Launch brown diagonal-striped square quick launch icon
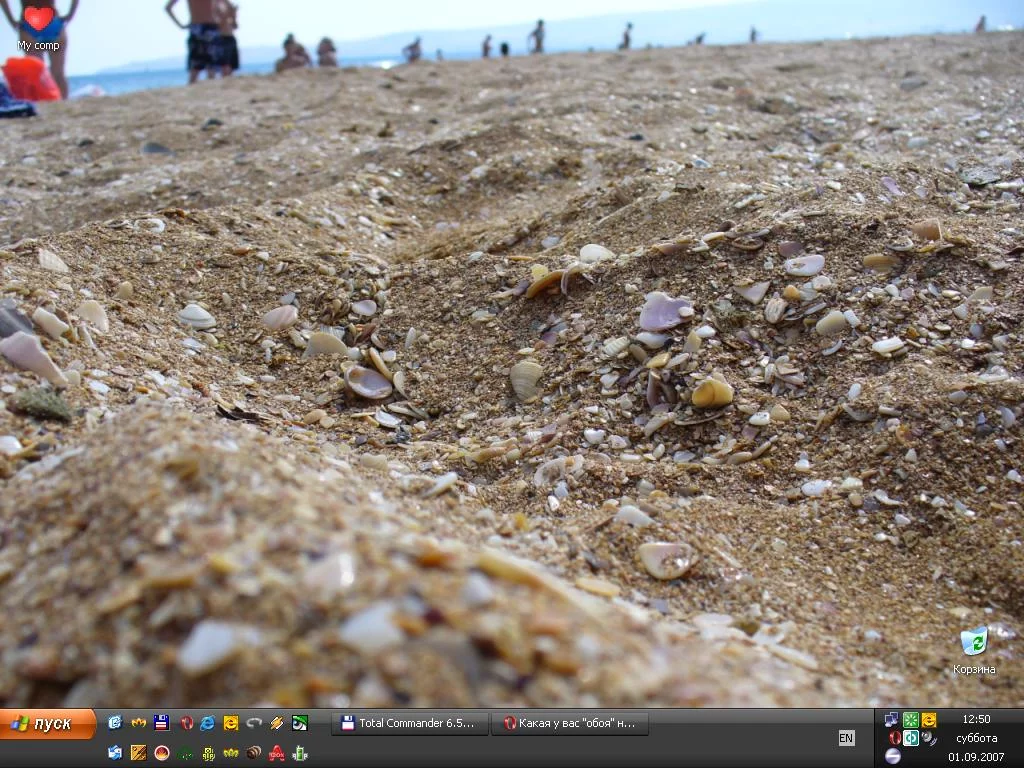 coord(138,753)
